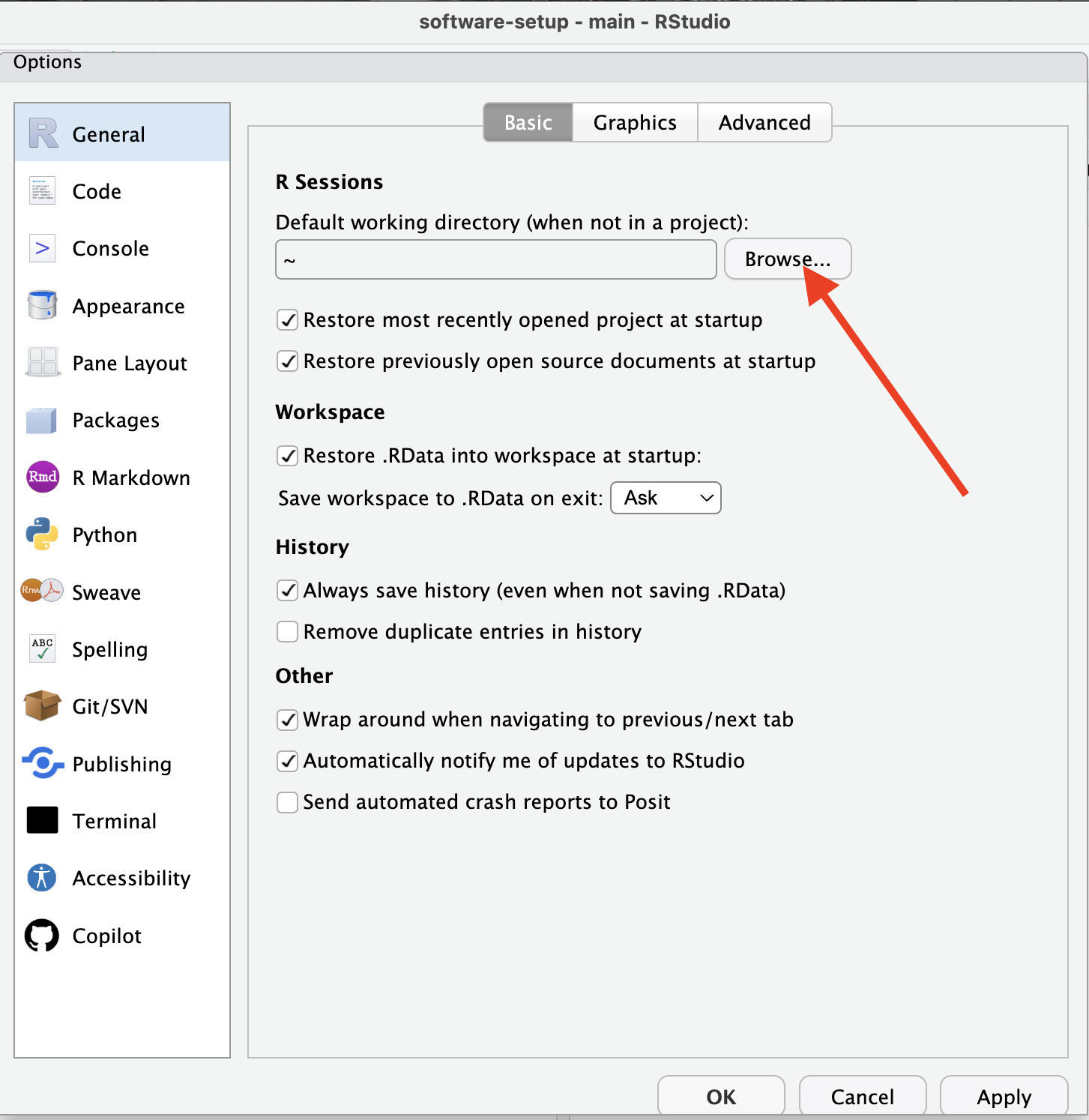
Task: Check Send automated crash reports to Posit
Action: (x=287, y=801)
